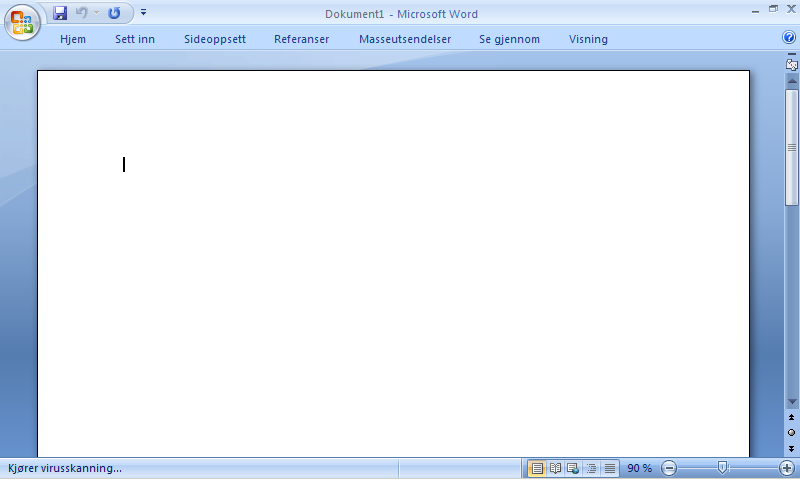Click the vertical scrollbar up arrow
The image size is (800, 480).
792,81
